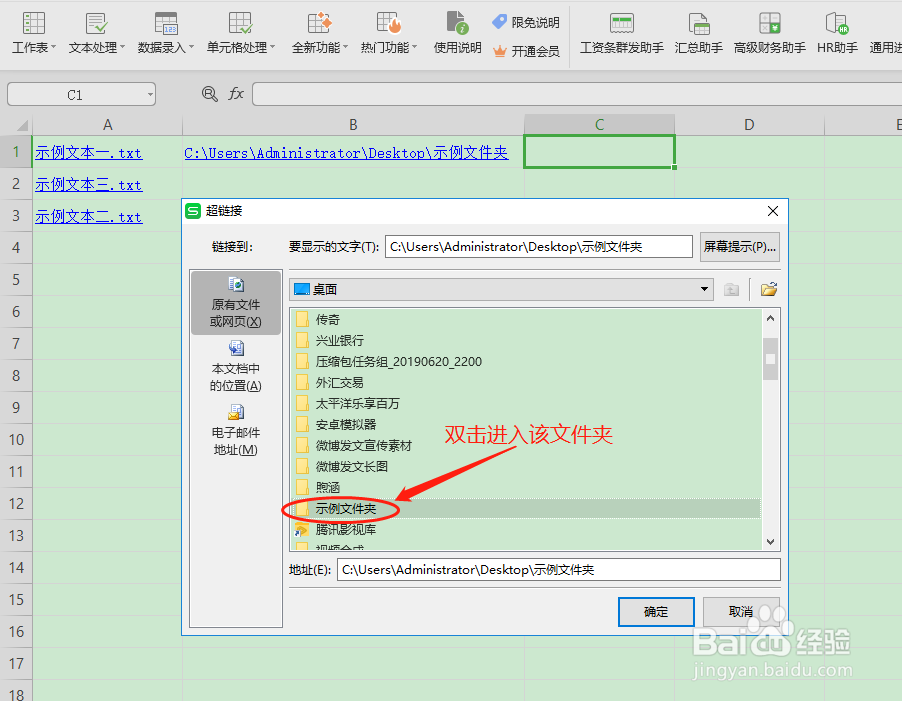902x701 pixels.
Task: Launch 汇总助手 tool
Action: [698, 33]
